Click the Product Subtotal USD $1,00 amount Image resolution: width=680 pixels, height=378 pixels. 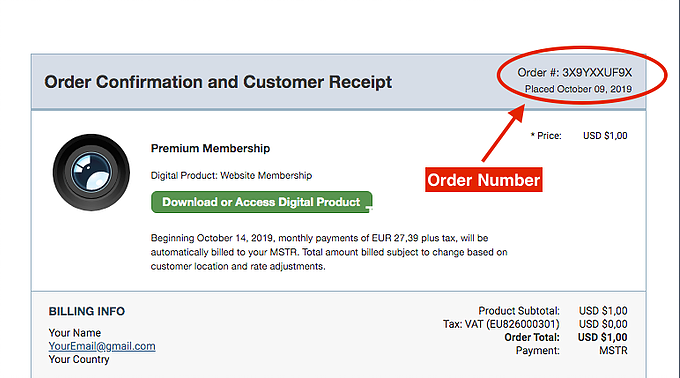point(603,311)
